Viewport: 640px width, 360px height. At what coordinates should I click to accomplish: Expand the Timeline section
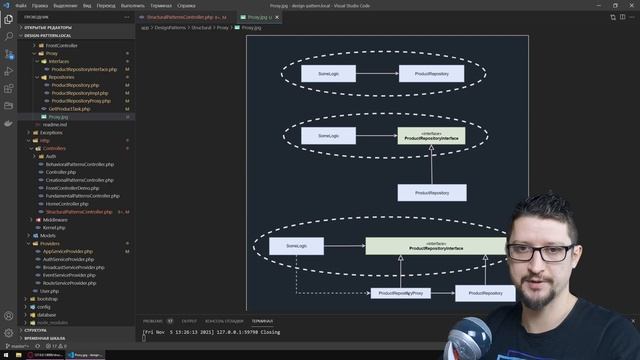(76, 338)
